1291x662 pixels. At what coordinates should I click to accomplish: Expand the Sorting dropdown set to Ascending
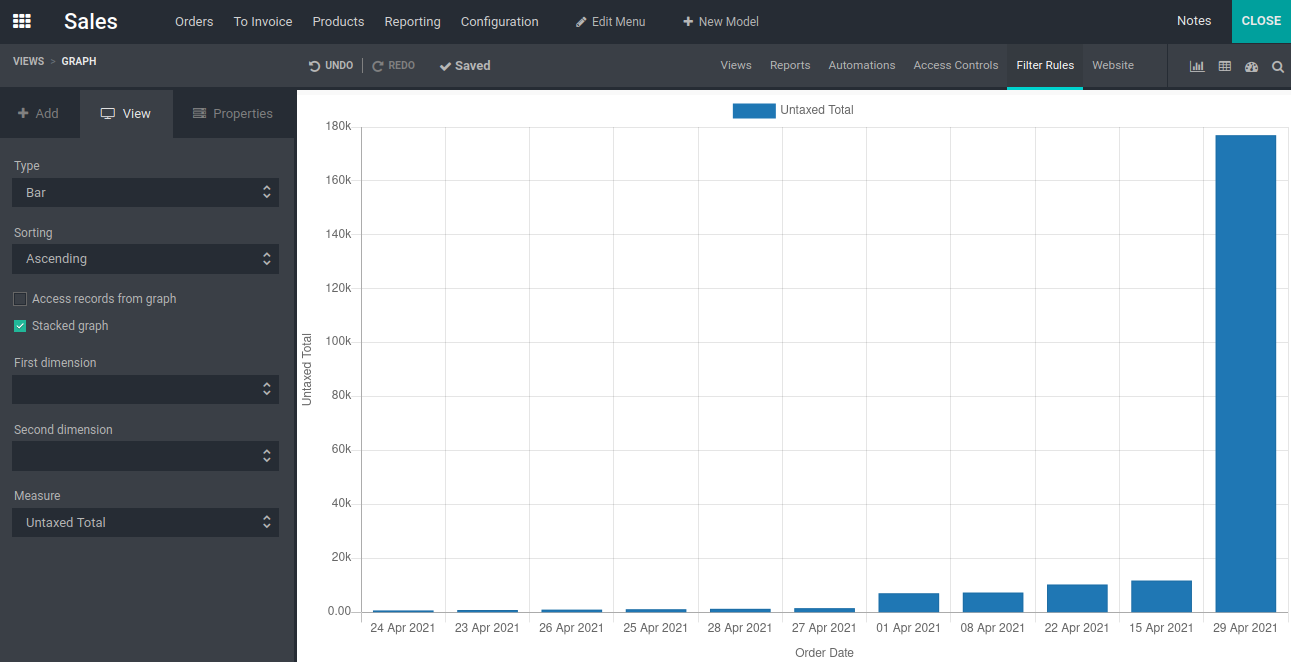[x=145, y=259]
